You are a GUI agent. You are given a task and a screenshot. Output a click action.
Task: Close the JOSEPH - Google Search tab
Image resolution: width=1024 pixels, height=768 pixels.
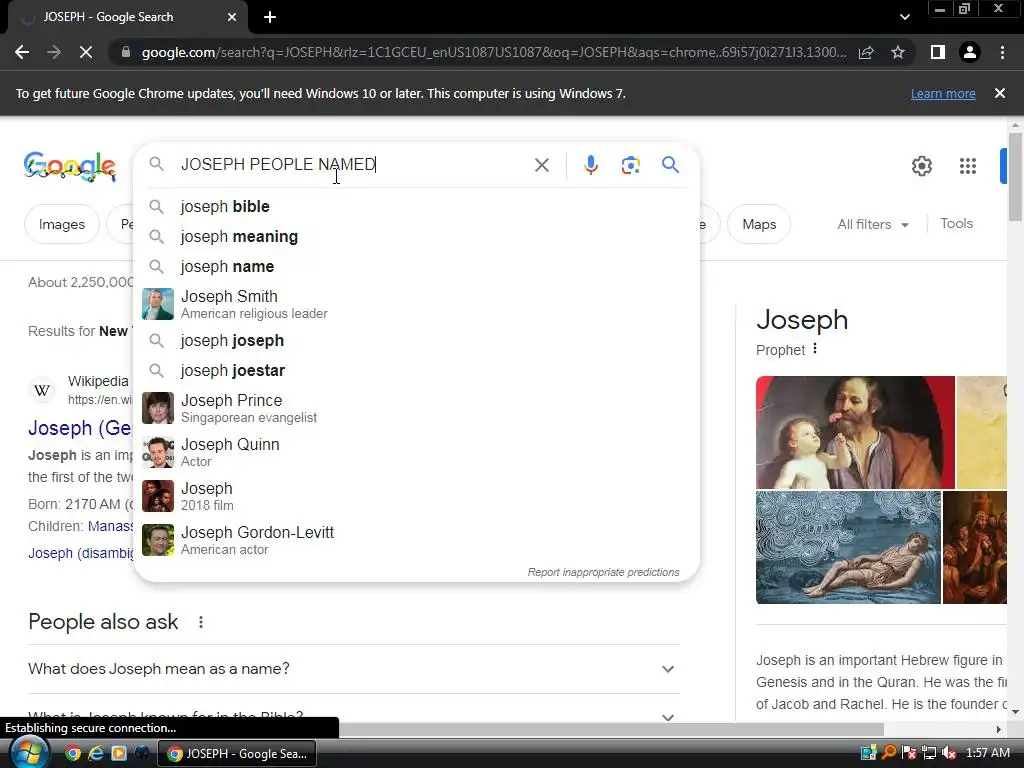[232, 17]
